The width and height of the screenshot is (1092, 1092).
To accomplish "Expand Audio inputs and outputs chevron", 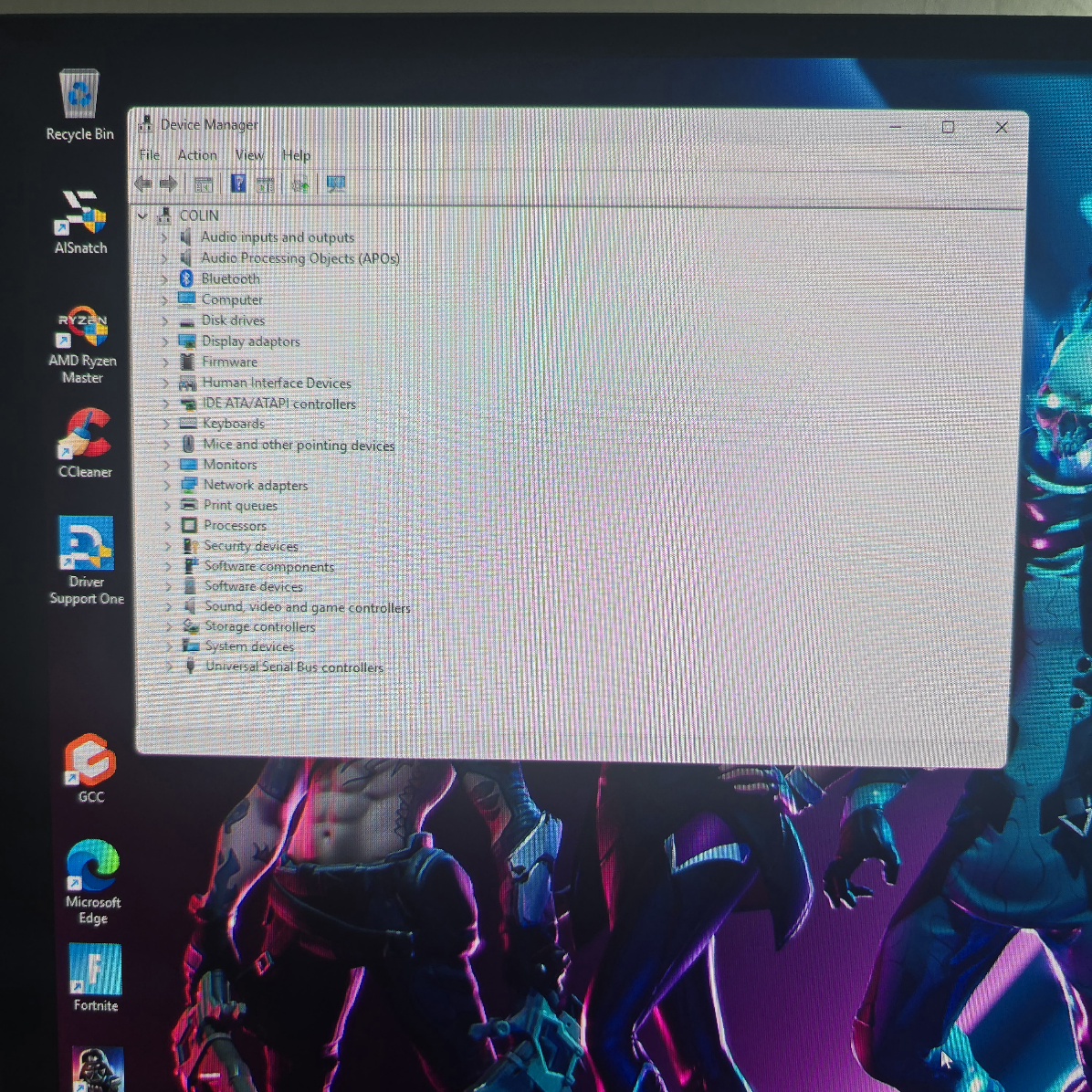I will 164,237.
